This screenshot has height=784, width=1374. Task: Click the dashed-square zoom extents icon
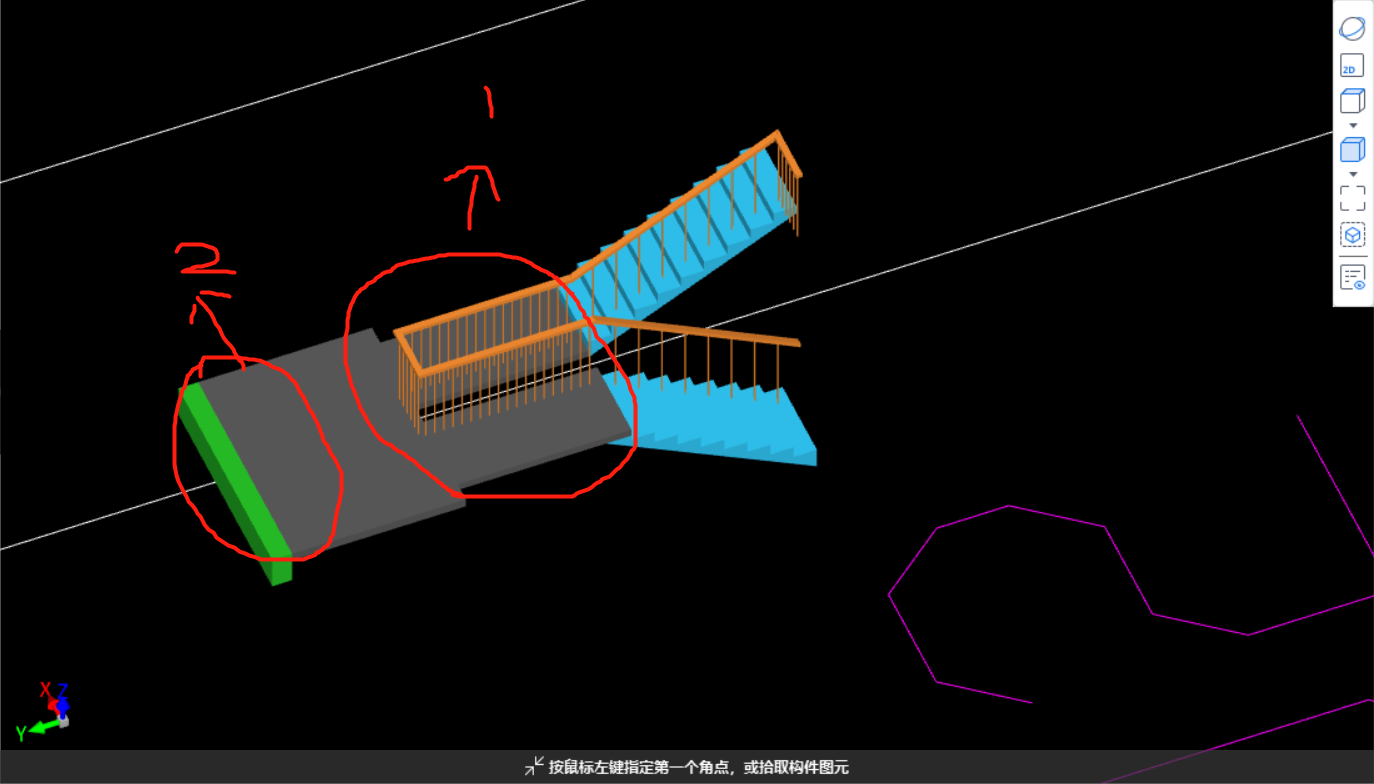tap(1352, 198)
